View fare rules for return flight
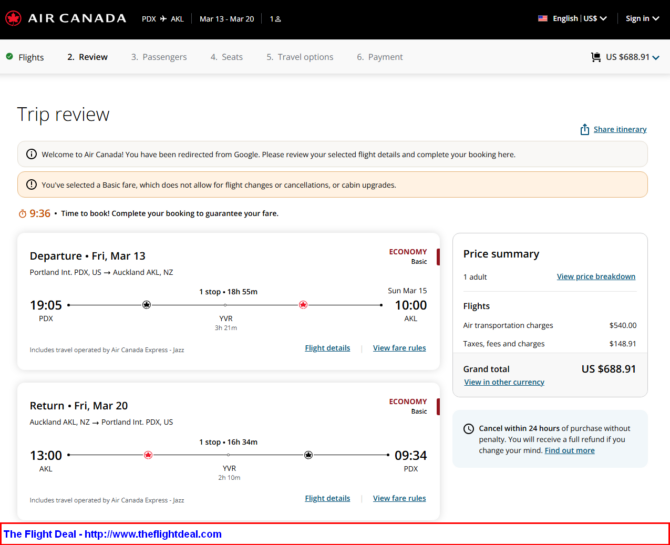 click(x=399, y=498)
